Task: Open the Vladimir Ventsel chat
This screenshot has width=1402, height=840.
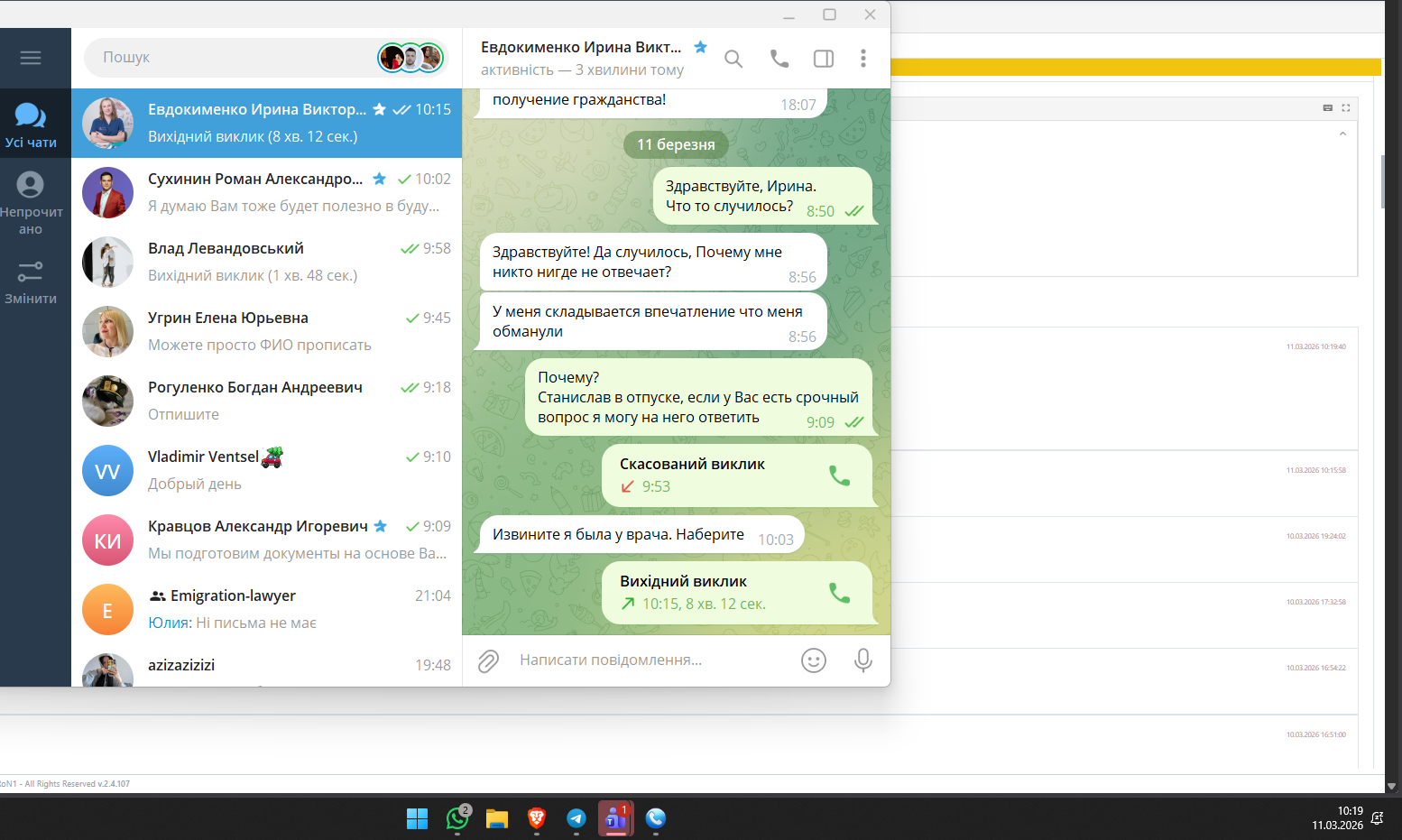Action: (267, 470)
